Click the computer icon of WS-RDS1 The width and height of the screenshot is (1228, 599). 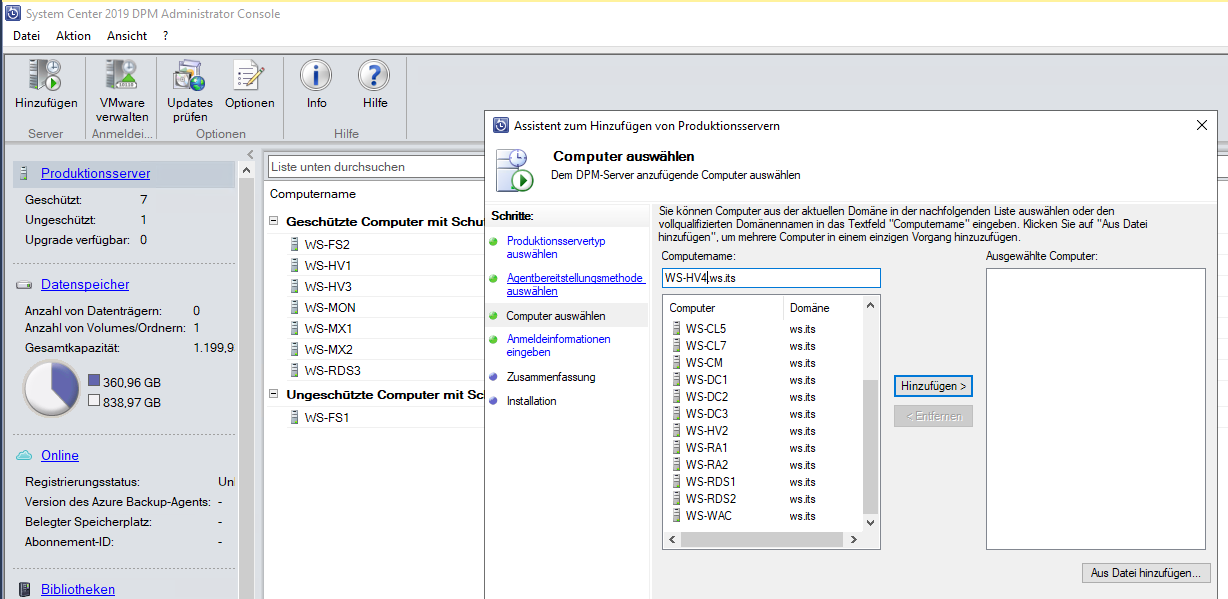pyautogui.click(x=676, y=481)
